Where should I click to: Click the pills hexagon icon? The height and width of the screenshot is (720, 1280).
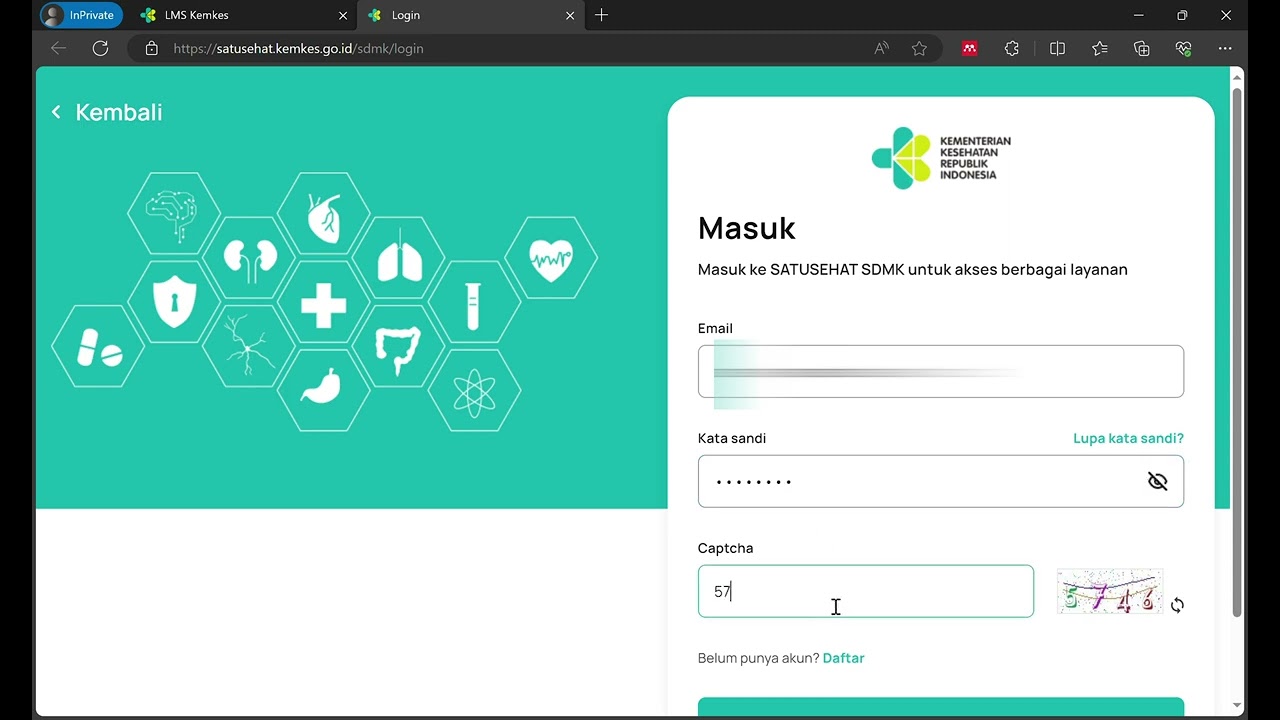98,346
